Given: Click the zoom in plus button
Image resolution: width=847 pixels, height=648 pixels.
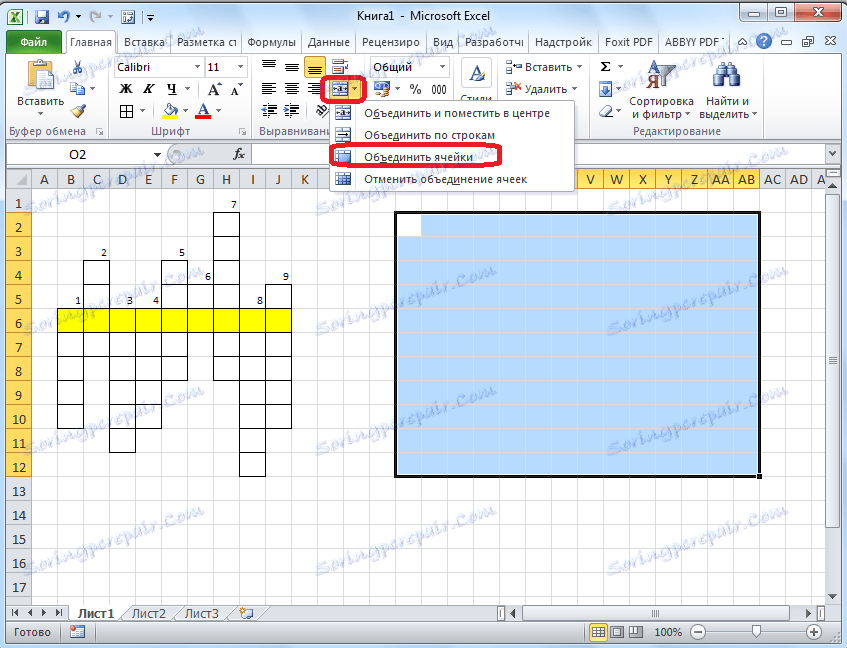Looking at the screenshot, I should [814, 632].
